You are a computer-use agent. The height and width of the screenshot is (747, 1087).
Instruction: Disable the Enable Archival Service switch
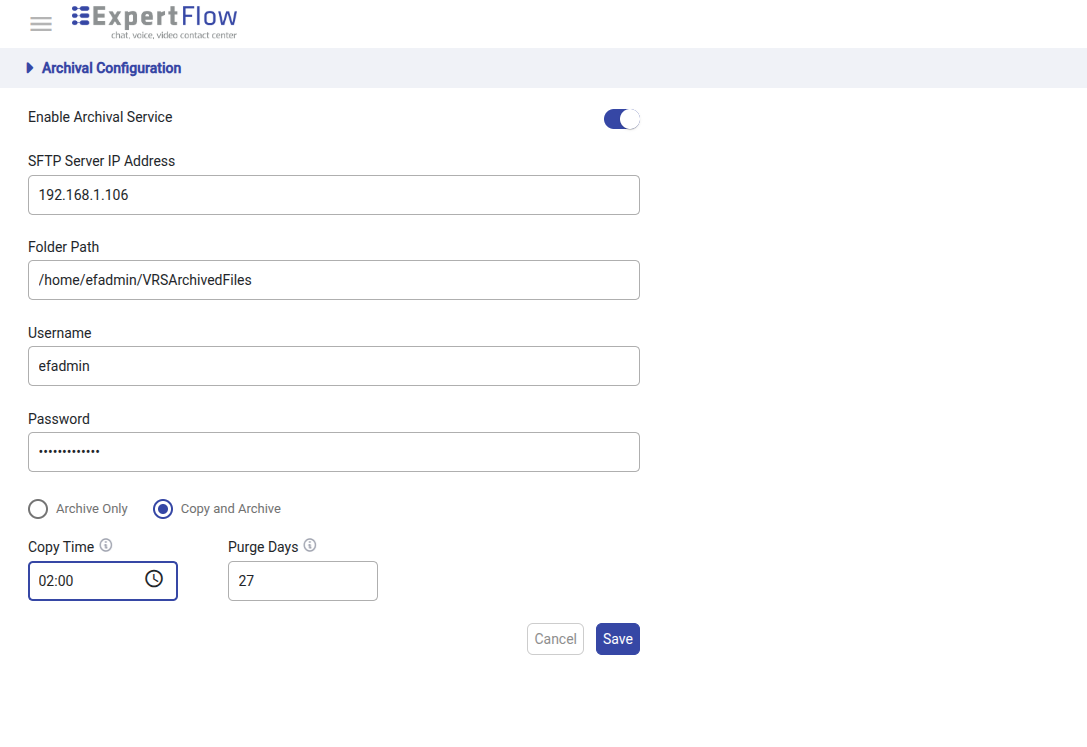click(621, 119)
